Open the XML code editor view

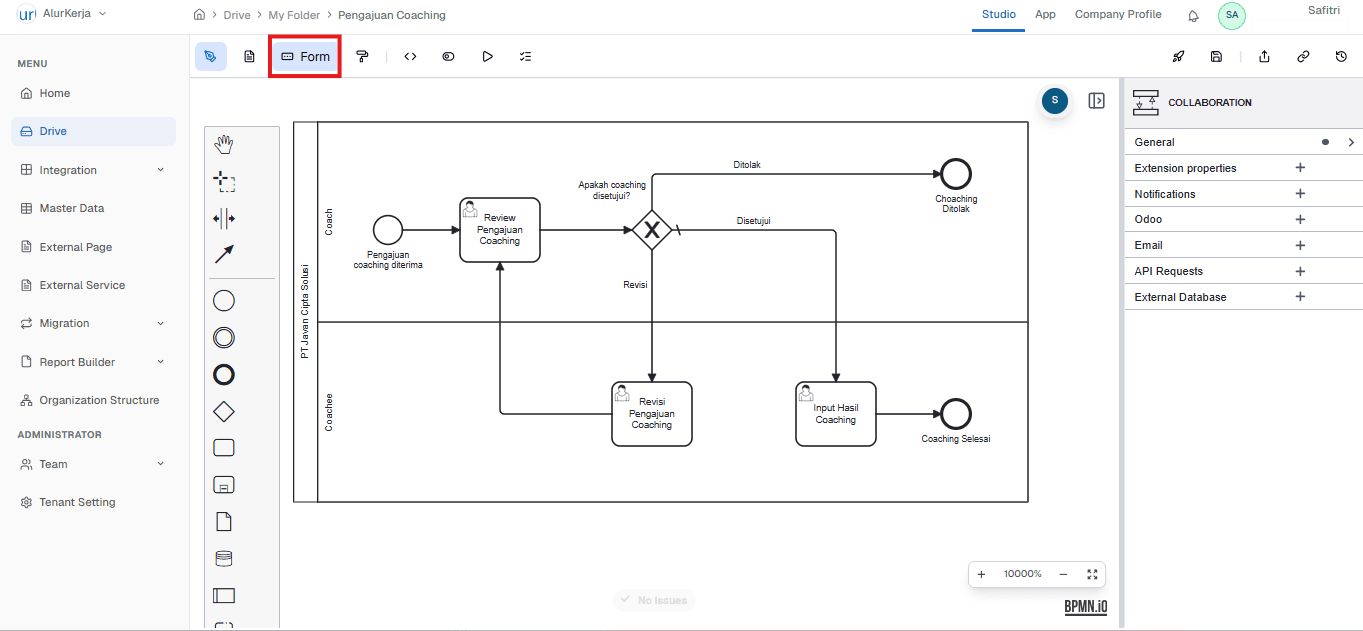pyautogui.click(x=410, y=56)
